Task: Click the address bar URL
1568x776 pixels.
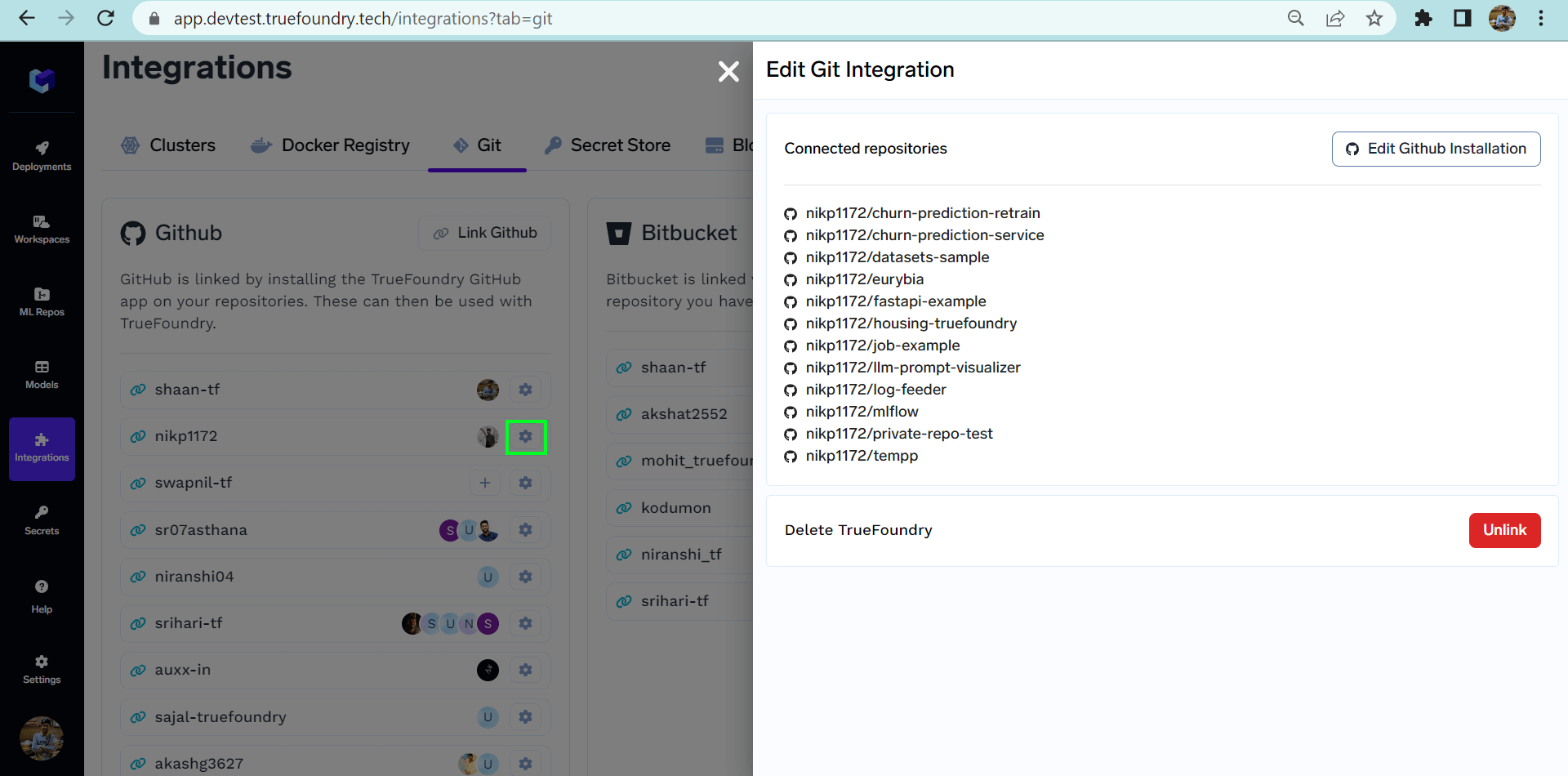Action: 363,18
